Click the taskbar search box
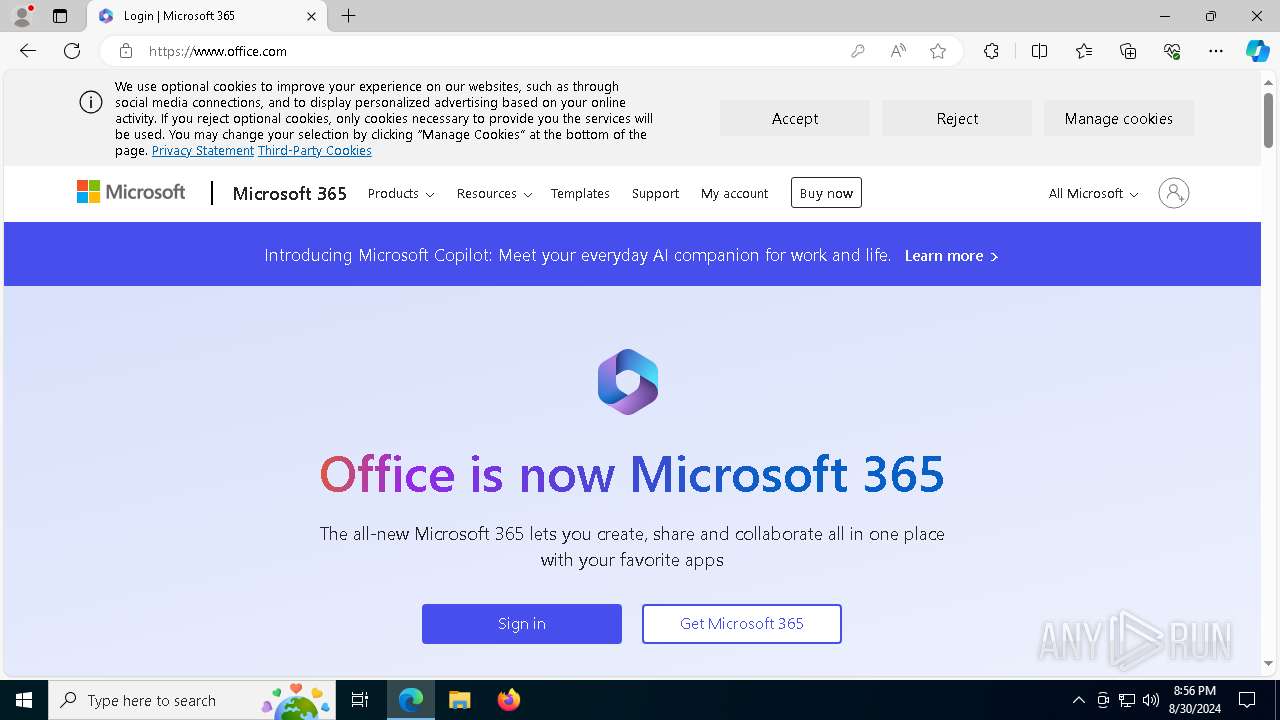The height and width of the screenshot is (720, 1280). point(192,700)
